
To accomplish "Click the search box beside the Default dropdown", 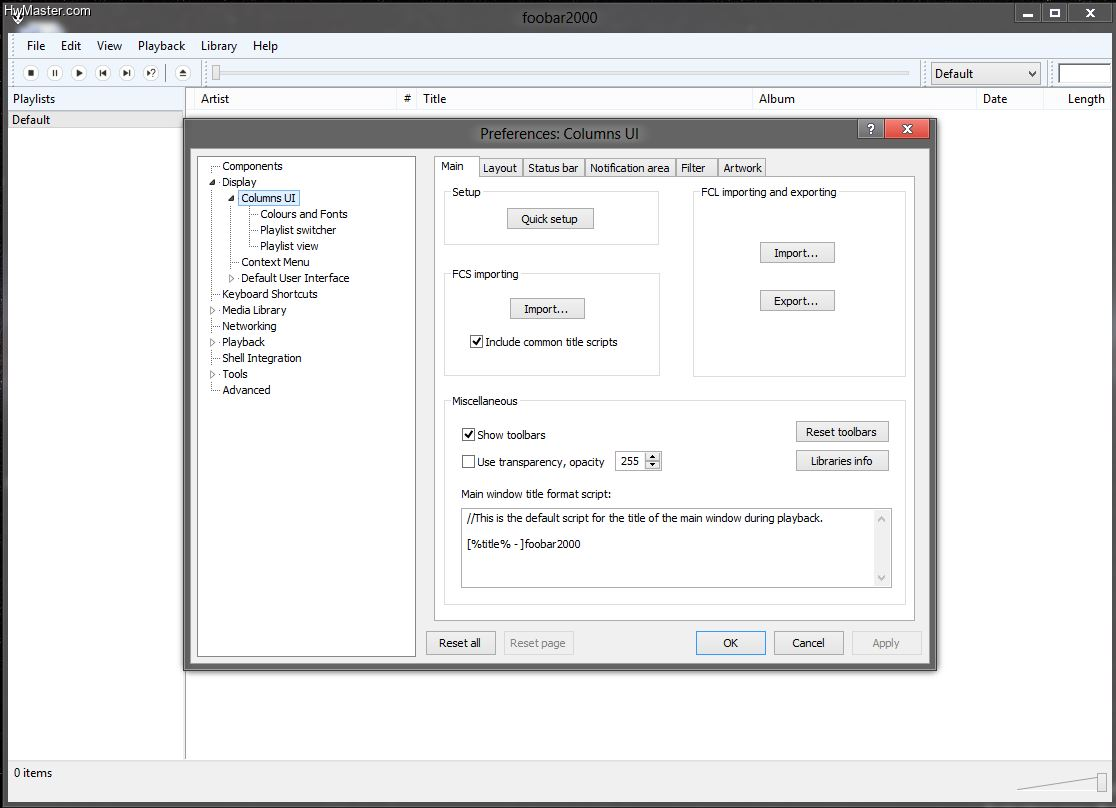I will pos(1084,73).
